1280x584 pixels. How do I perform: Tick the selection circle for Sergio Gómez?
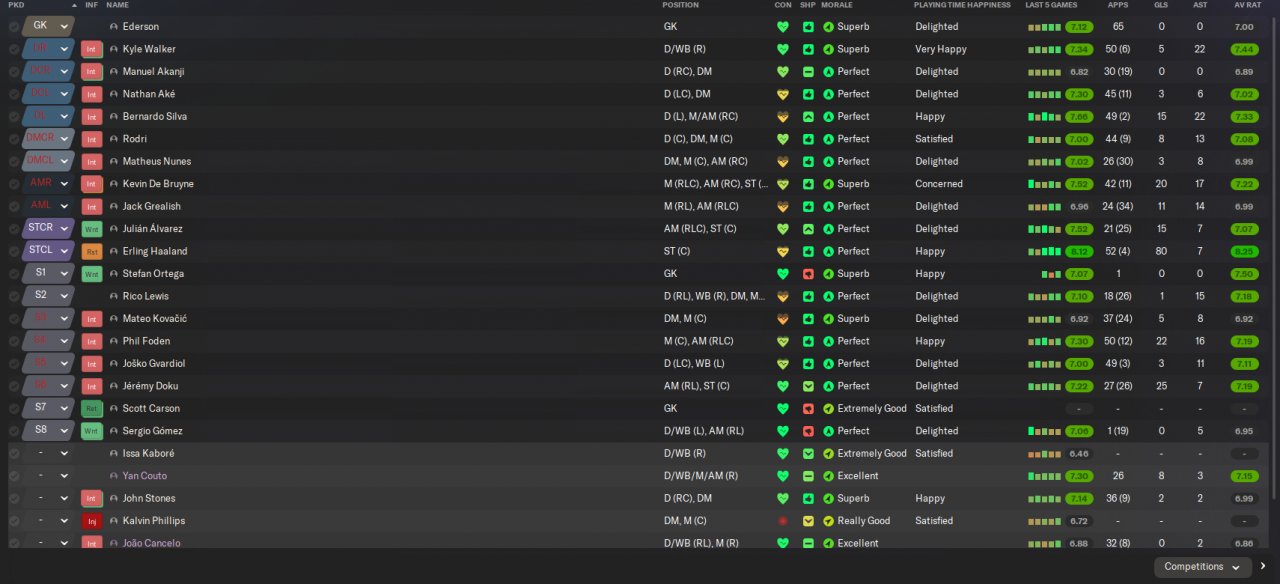pyautogui.click(x=14, y=431)
